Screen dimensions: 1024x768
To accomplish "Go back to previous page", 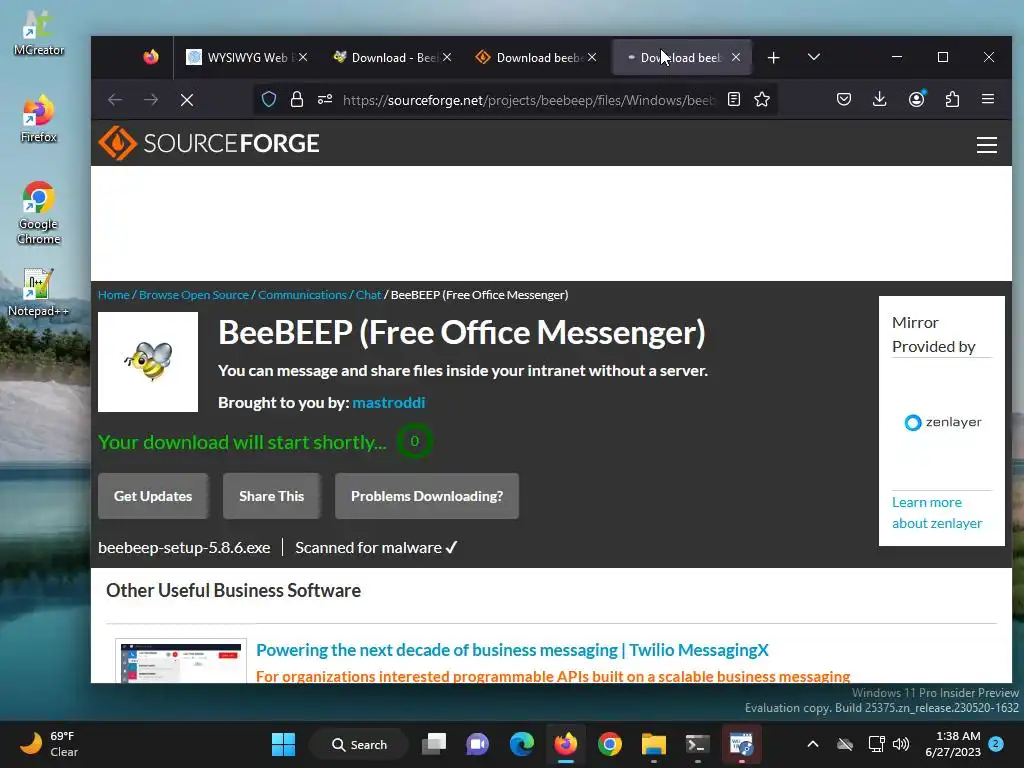I will pyautogui.click(x=115, y=100).
